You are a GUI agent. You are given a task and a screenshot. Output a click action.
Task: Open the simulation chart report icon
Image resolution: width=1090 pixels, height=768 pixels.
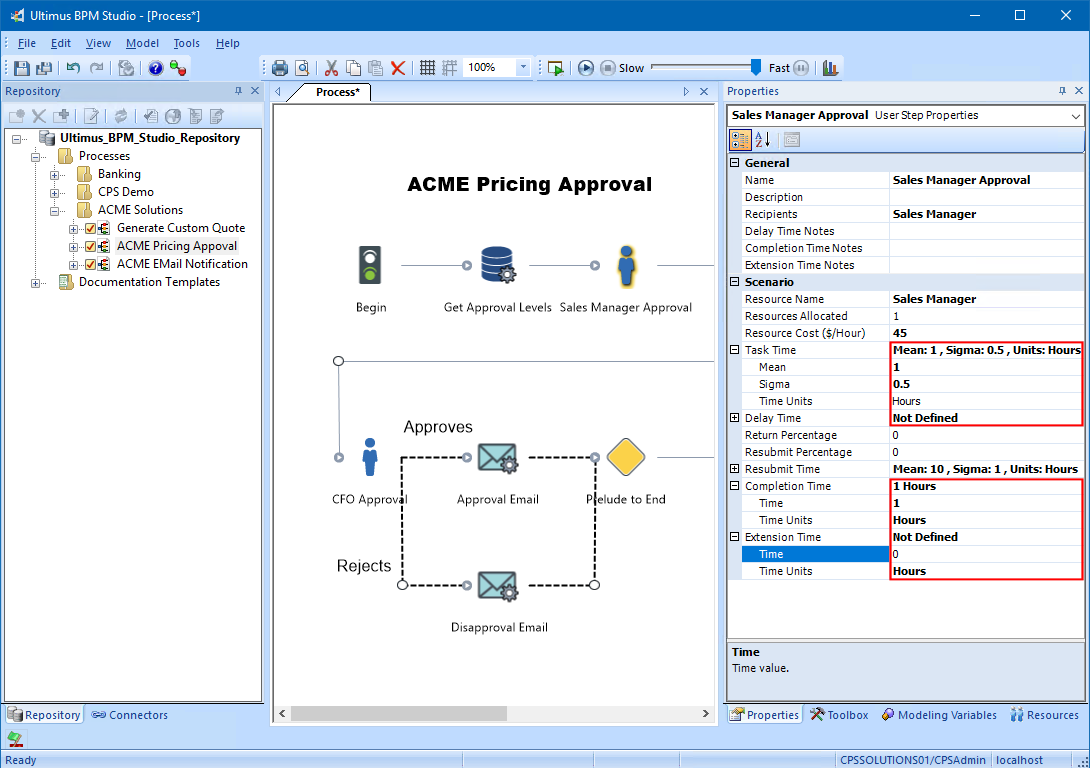click(x=830, y=68)
